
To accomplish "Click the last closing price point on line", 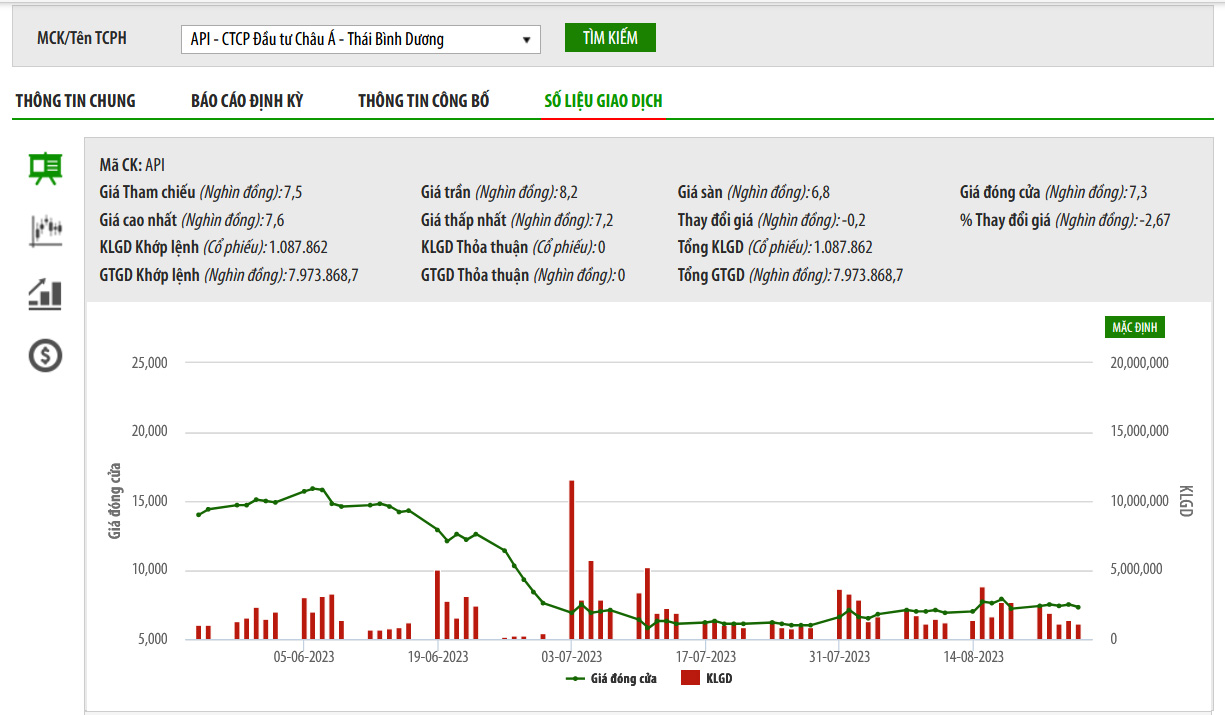I will coord(1078,607).
